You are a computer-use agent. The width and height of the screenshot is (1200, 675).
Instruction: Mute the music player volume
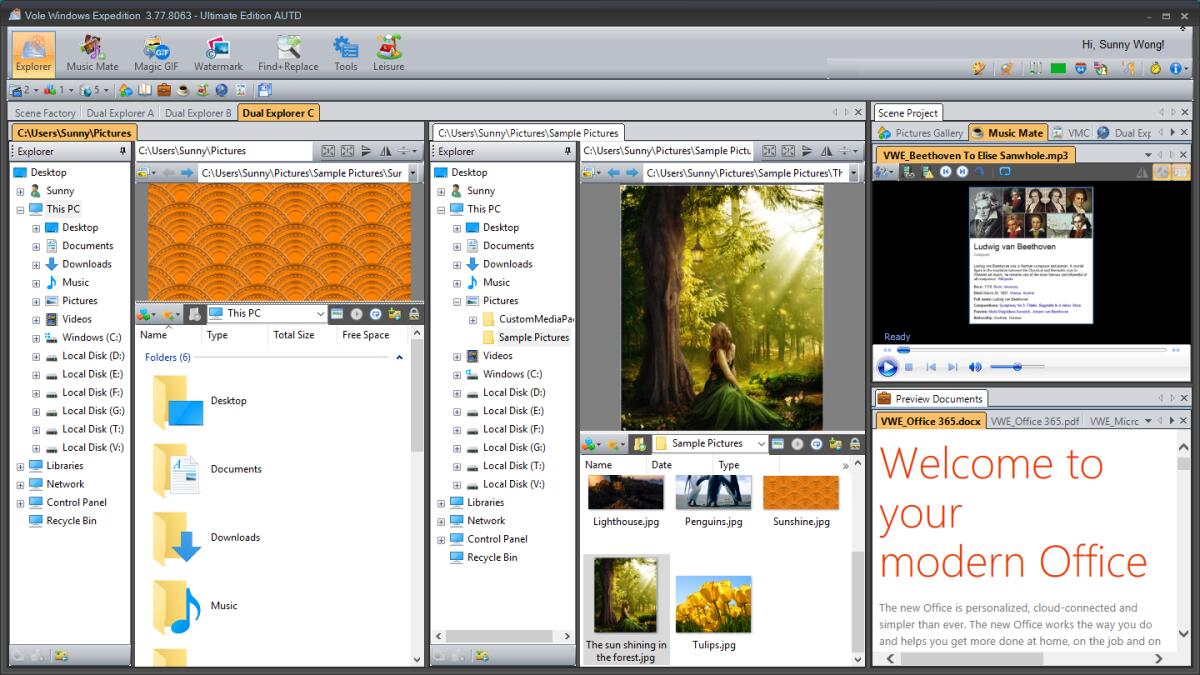click(x=976, y=366)
